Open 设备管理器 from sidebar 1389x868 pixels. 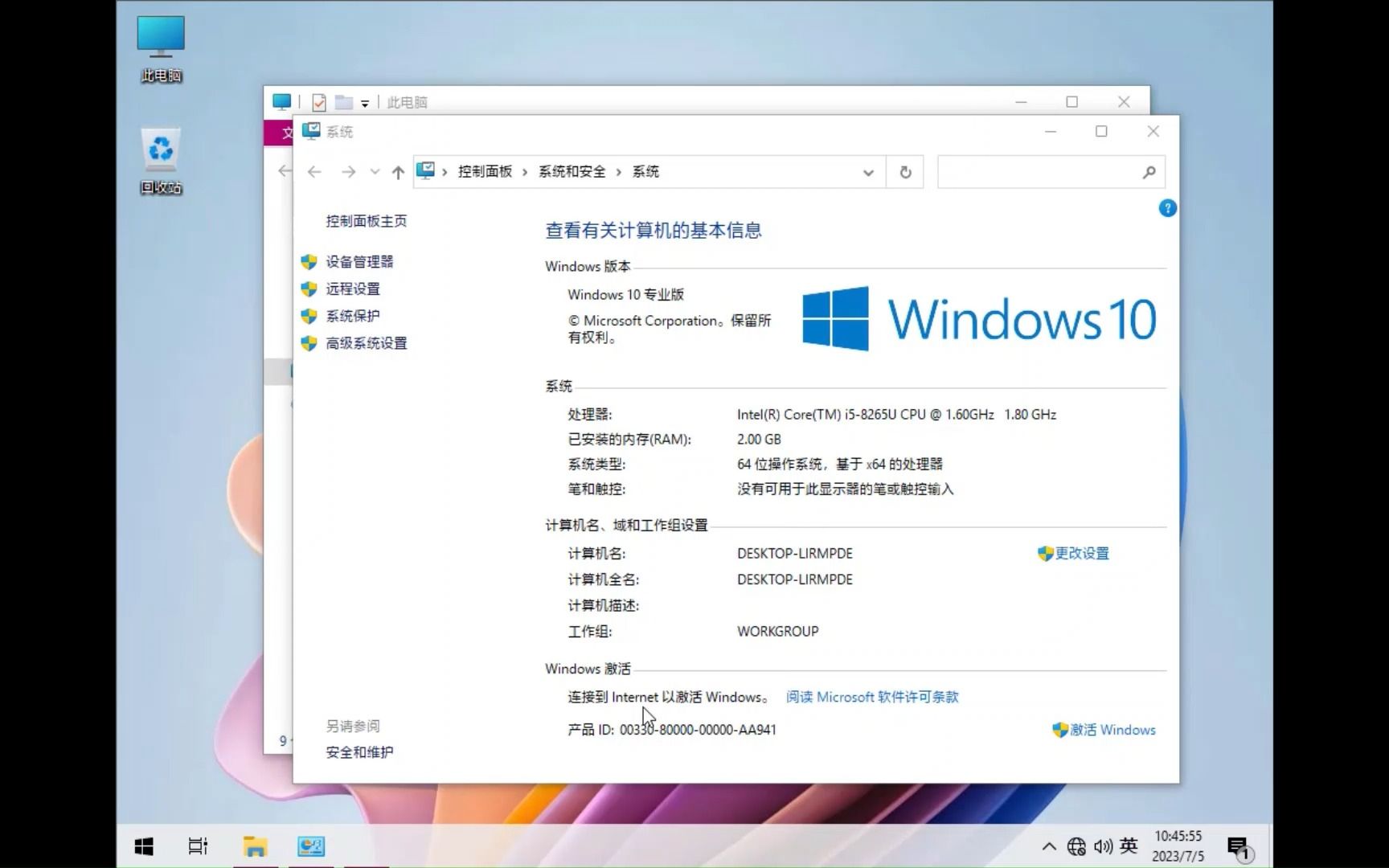point(359,262)
